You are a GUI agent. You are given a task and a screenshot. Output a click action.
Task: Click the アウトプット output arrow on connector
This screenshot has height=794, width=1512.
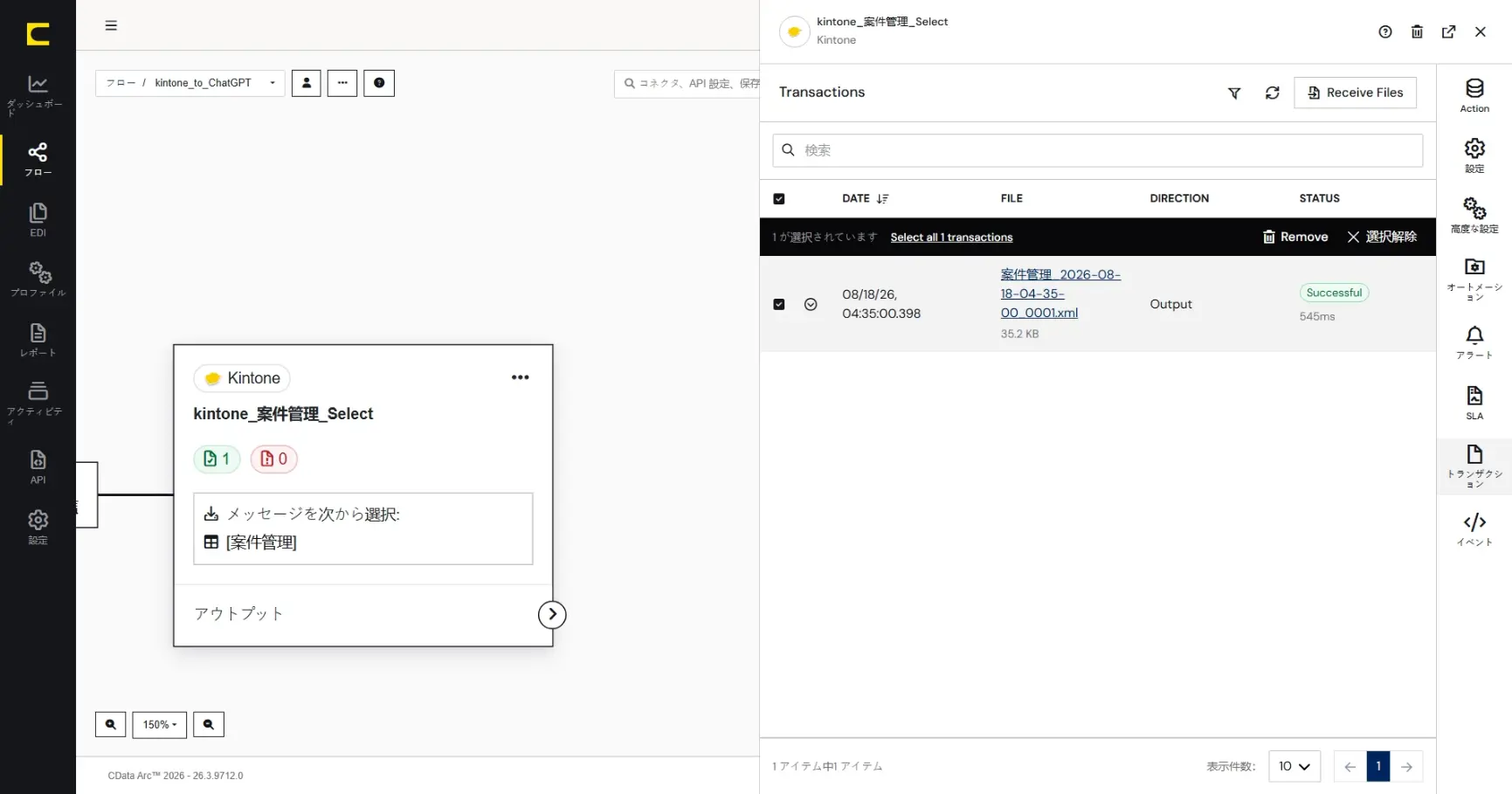[552, 614]
